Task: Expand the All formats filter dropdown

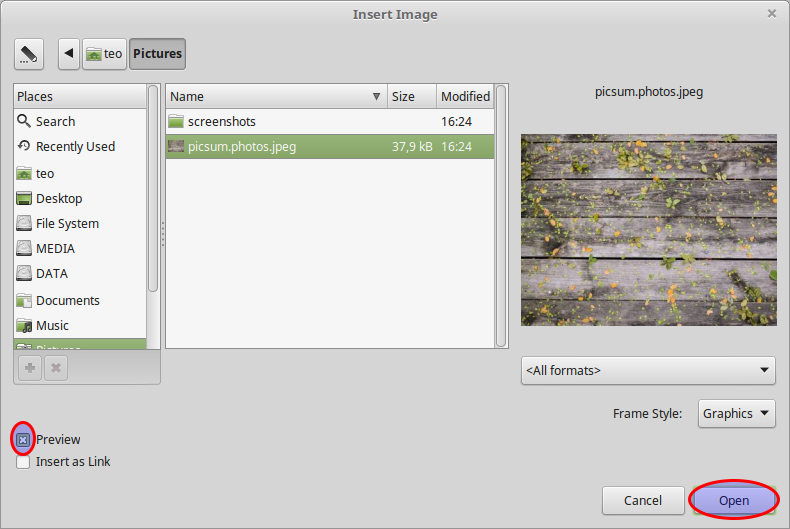Action: coord(648,370)
